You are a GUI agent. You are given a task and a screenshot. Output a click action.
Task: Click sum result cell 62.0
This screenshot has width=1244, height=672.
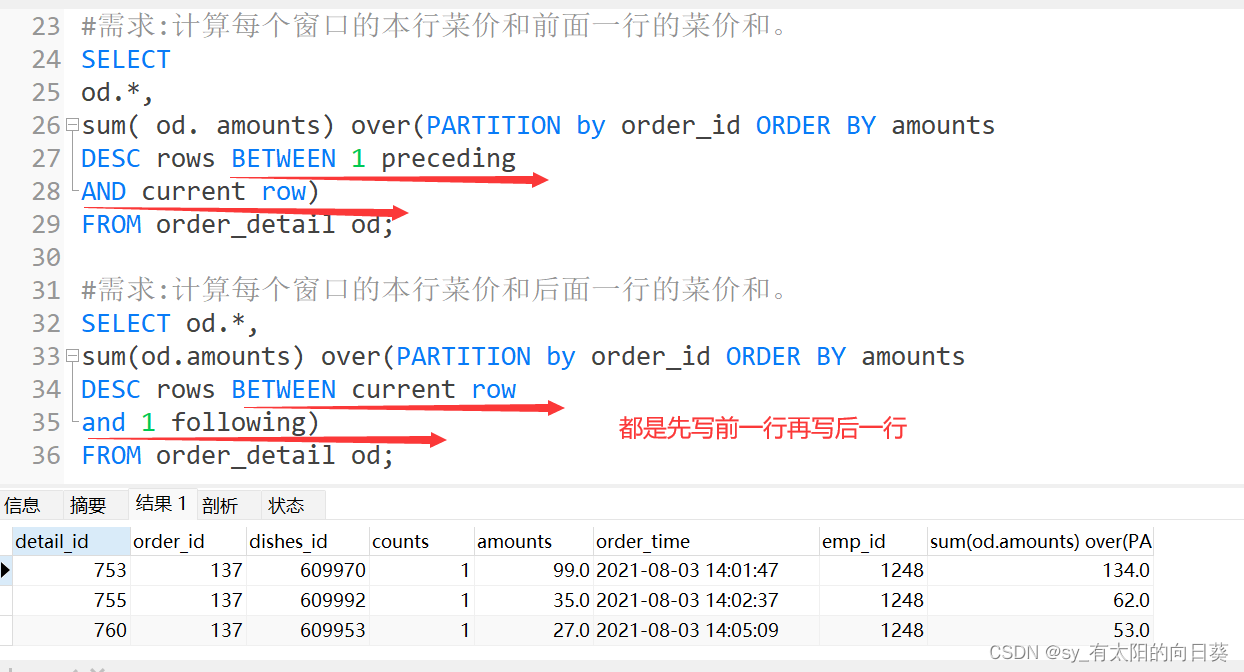pyautogui.click(x=1041, y=600)
